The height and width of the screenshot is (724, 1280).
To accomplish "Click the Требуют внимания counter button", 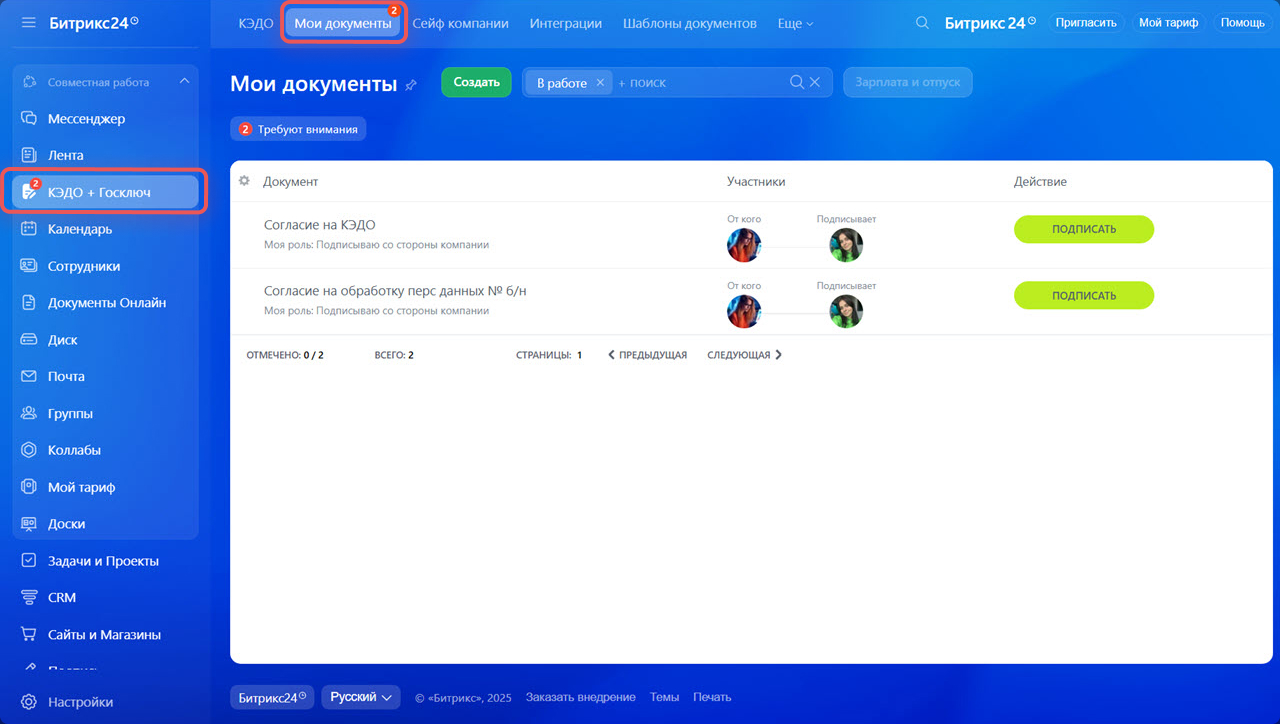I will point(298,129).
